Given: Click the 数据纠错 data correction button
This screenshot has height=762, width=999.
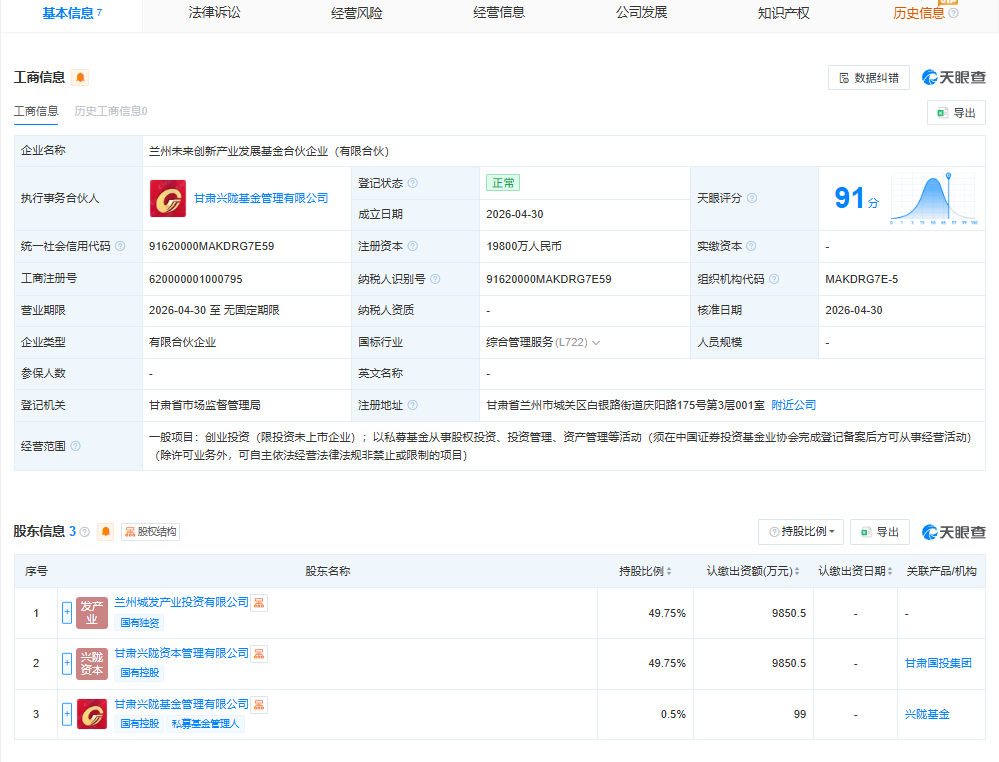Looking at the screenshot, I should pos(868,78).
